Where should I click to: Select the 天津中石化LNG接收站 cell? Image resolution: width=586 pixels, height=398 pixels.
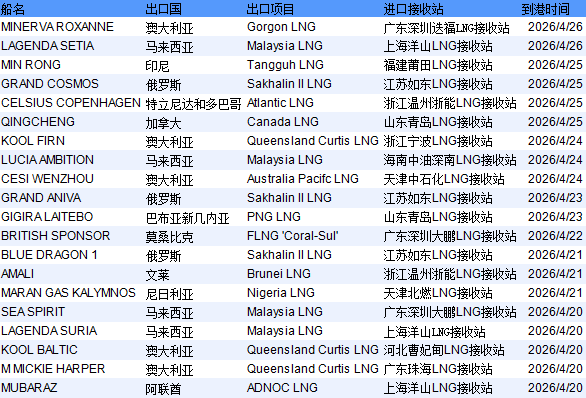[444, 180]
